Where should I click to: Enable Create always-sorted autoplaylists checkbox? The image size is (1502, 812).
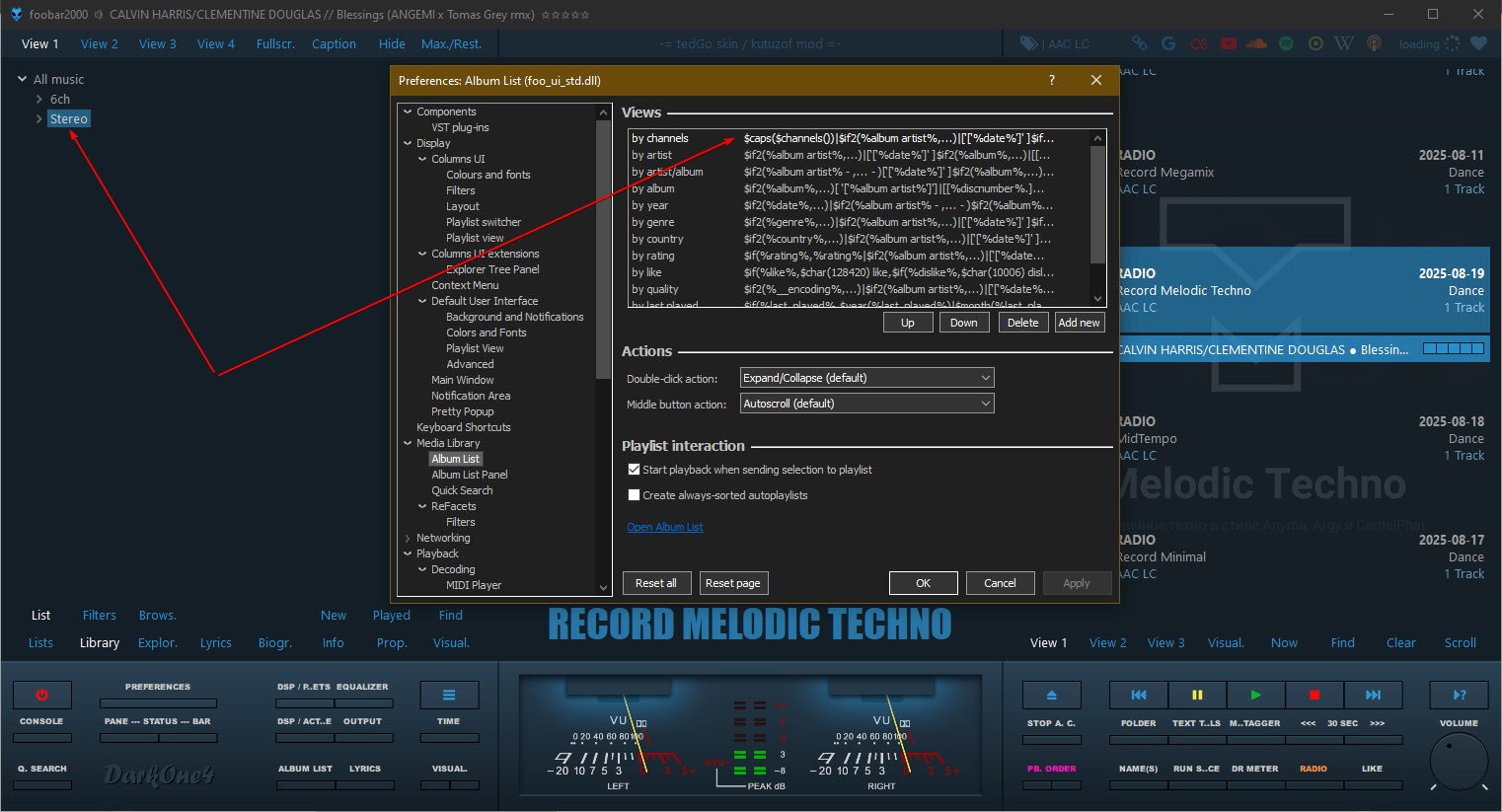point(635,495)
